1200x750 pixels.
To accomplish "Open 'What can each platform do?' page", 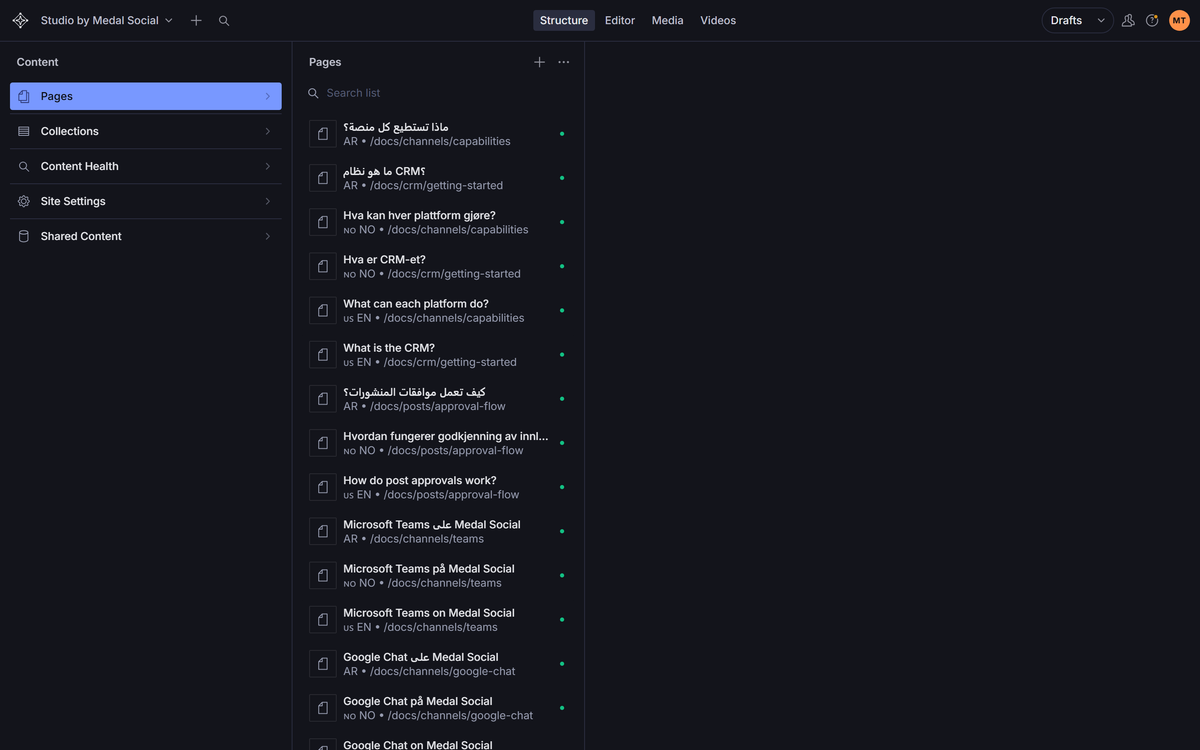I will click(438, 310).
